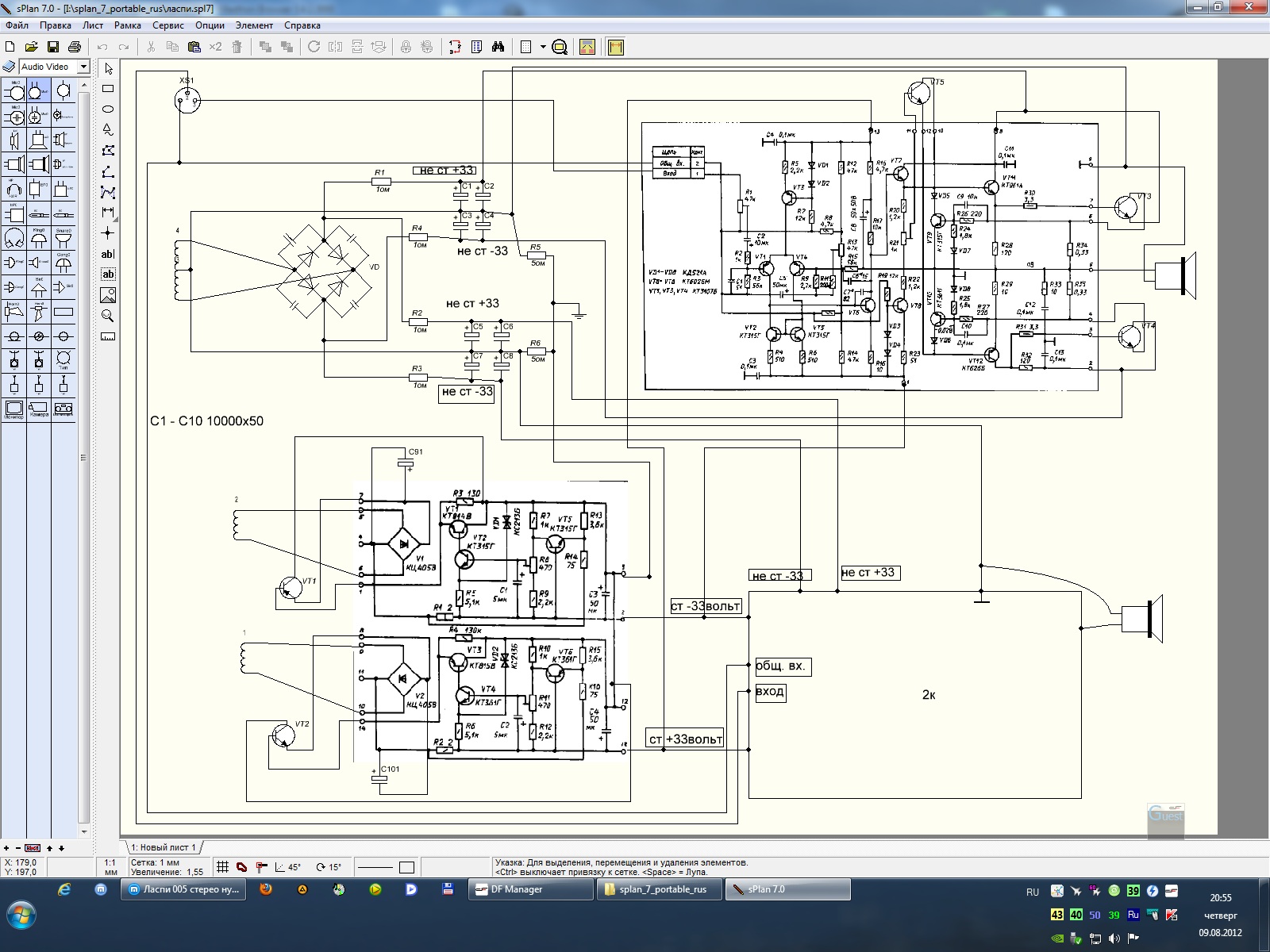Toggle the grid display icon in status bar
Viewport: 1270px width, 952px height.
223,867
